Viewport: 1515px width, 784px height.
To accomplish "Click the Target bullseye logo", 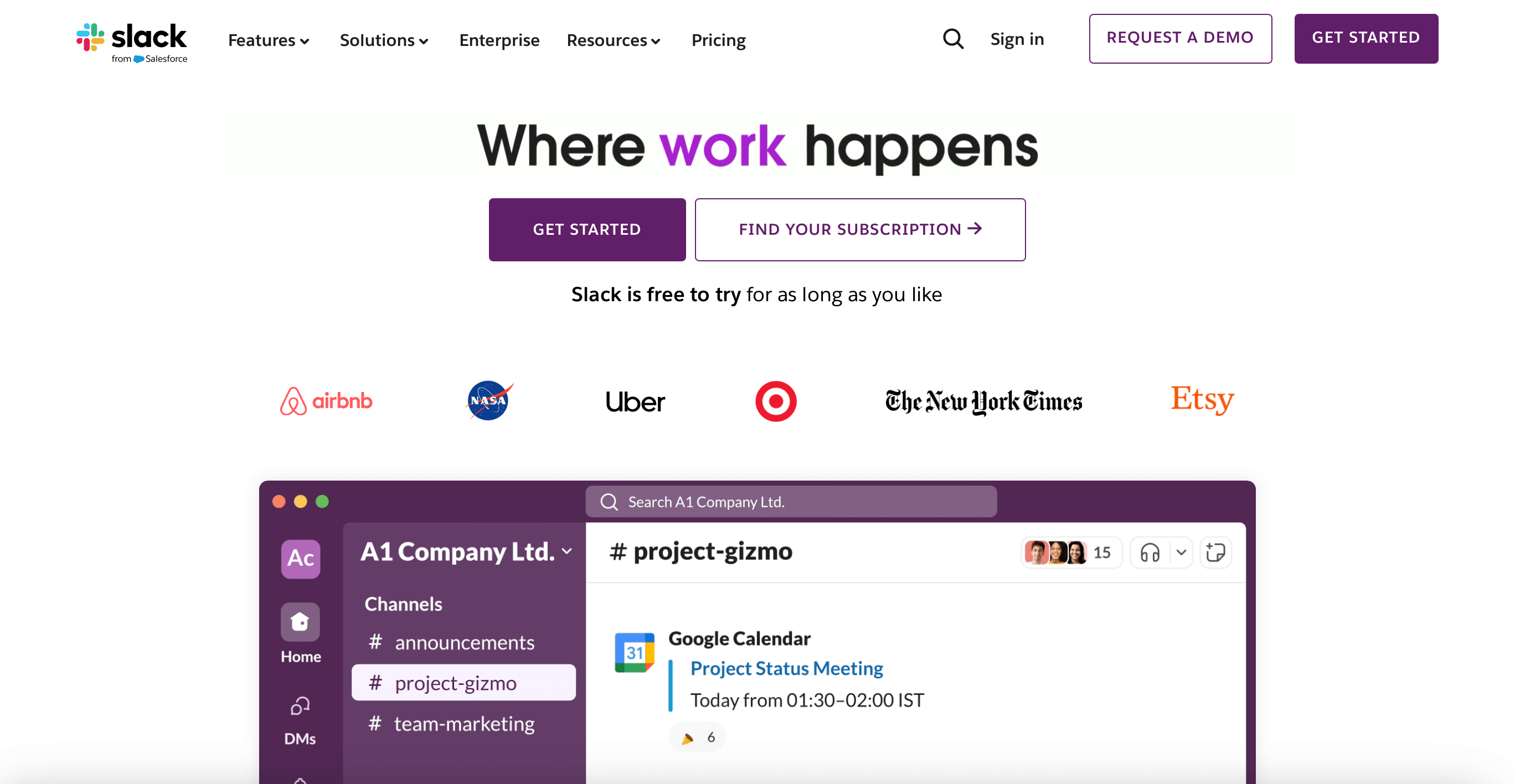I will 776,401.
